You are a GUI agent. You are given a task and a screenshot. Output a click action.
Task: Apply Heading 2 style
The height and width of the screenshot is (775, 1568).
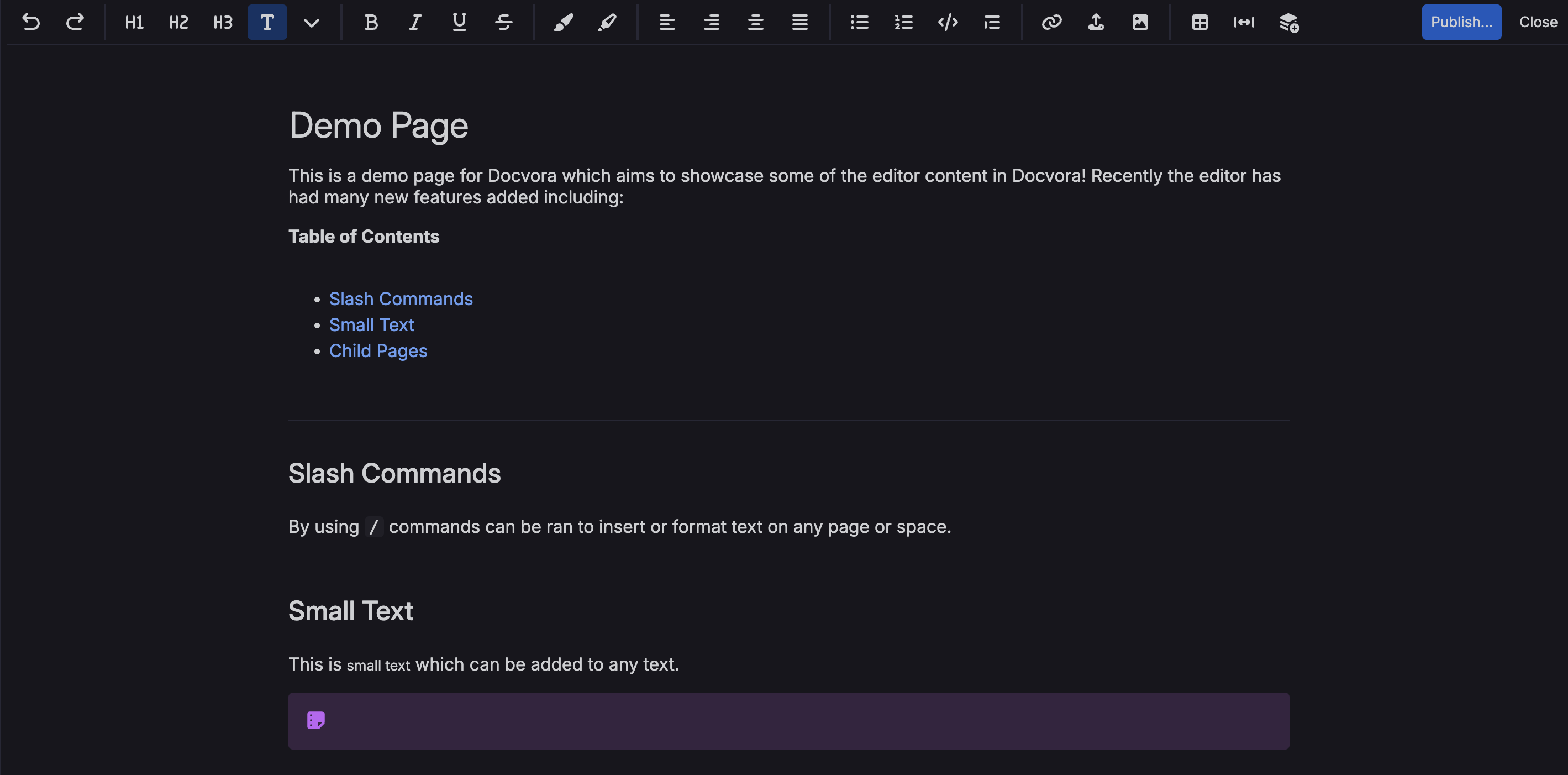179,23
